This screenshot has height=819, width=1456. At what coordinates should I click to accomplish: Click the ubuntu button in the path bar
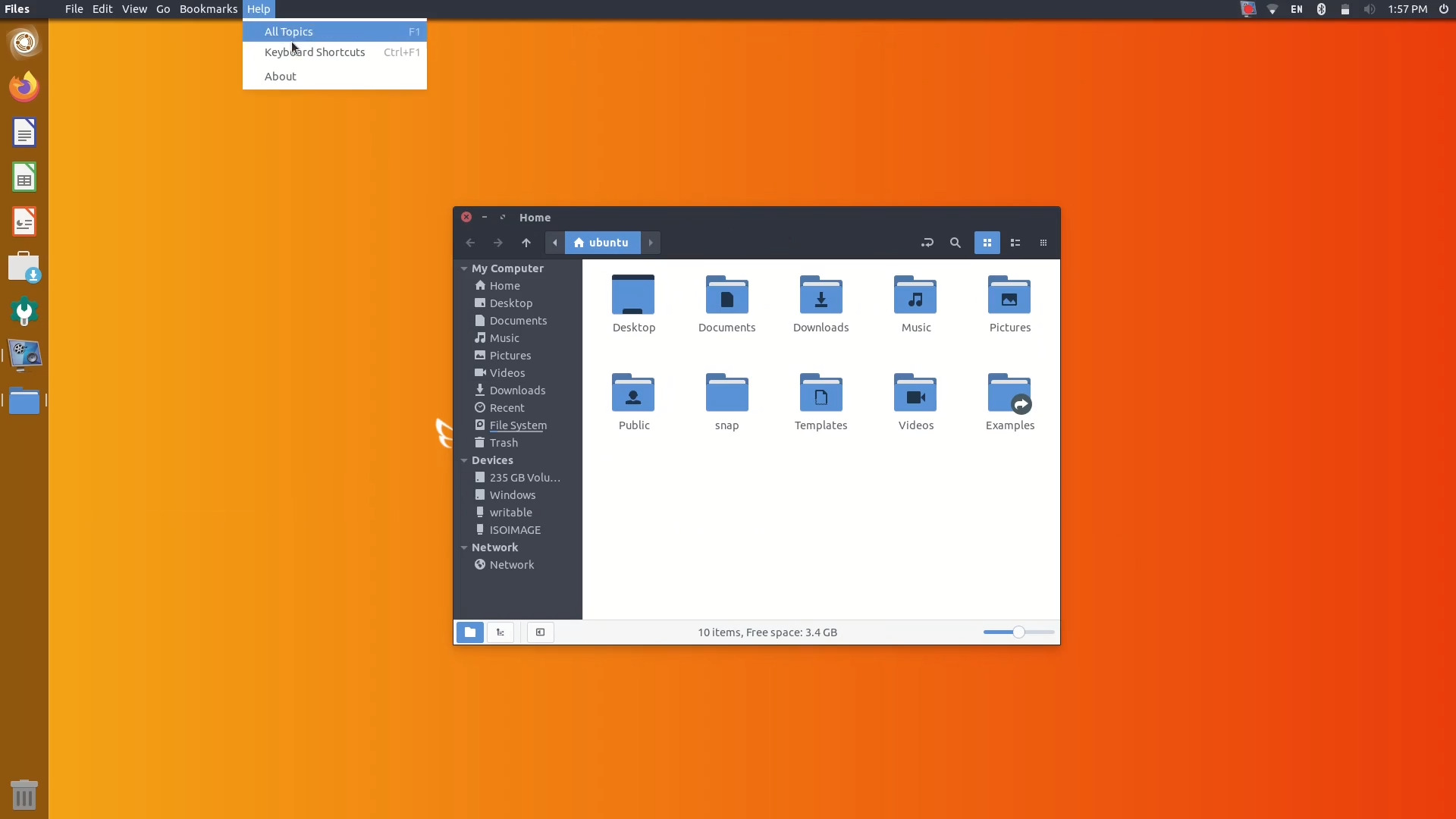[x=601, y=243]
